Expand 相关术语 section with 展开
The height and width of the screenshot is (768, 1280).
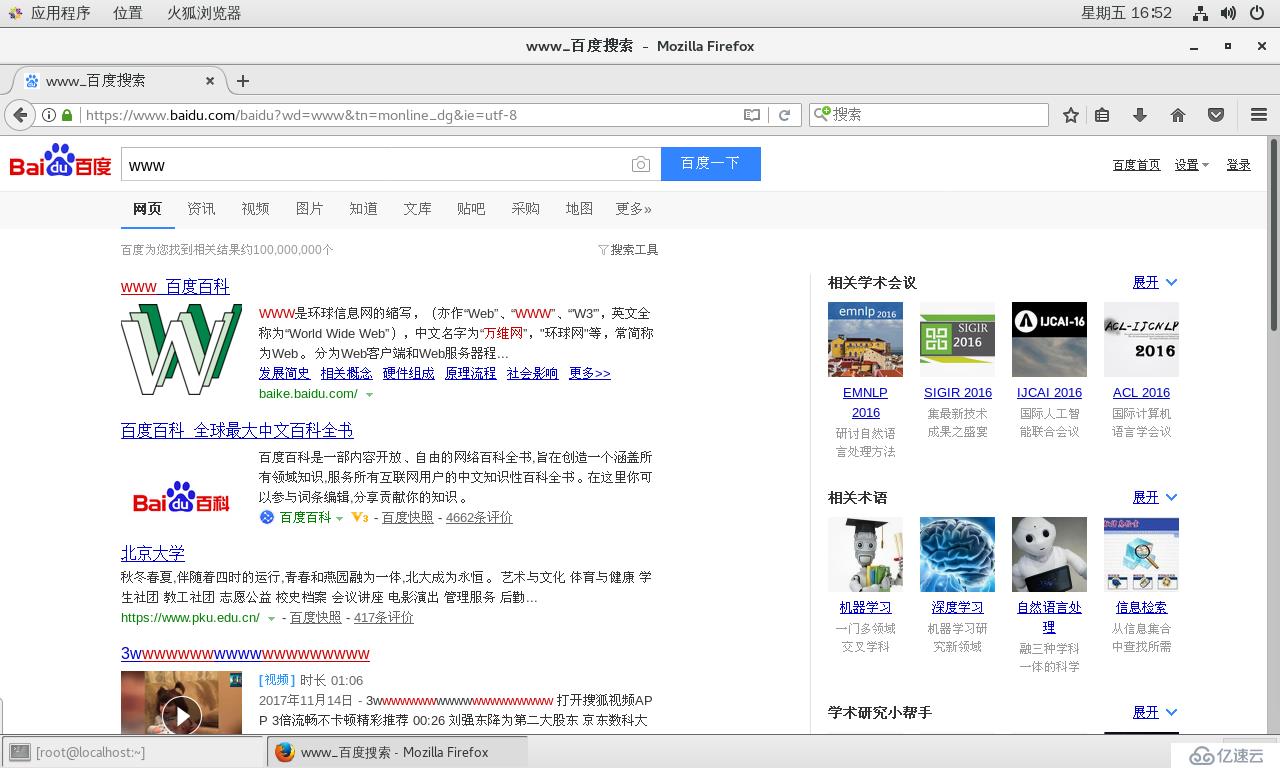coord(1155,498)
